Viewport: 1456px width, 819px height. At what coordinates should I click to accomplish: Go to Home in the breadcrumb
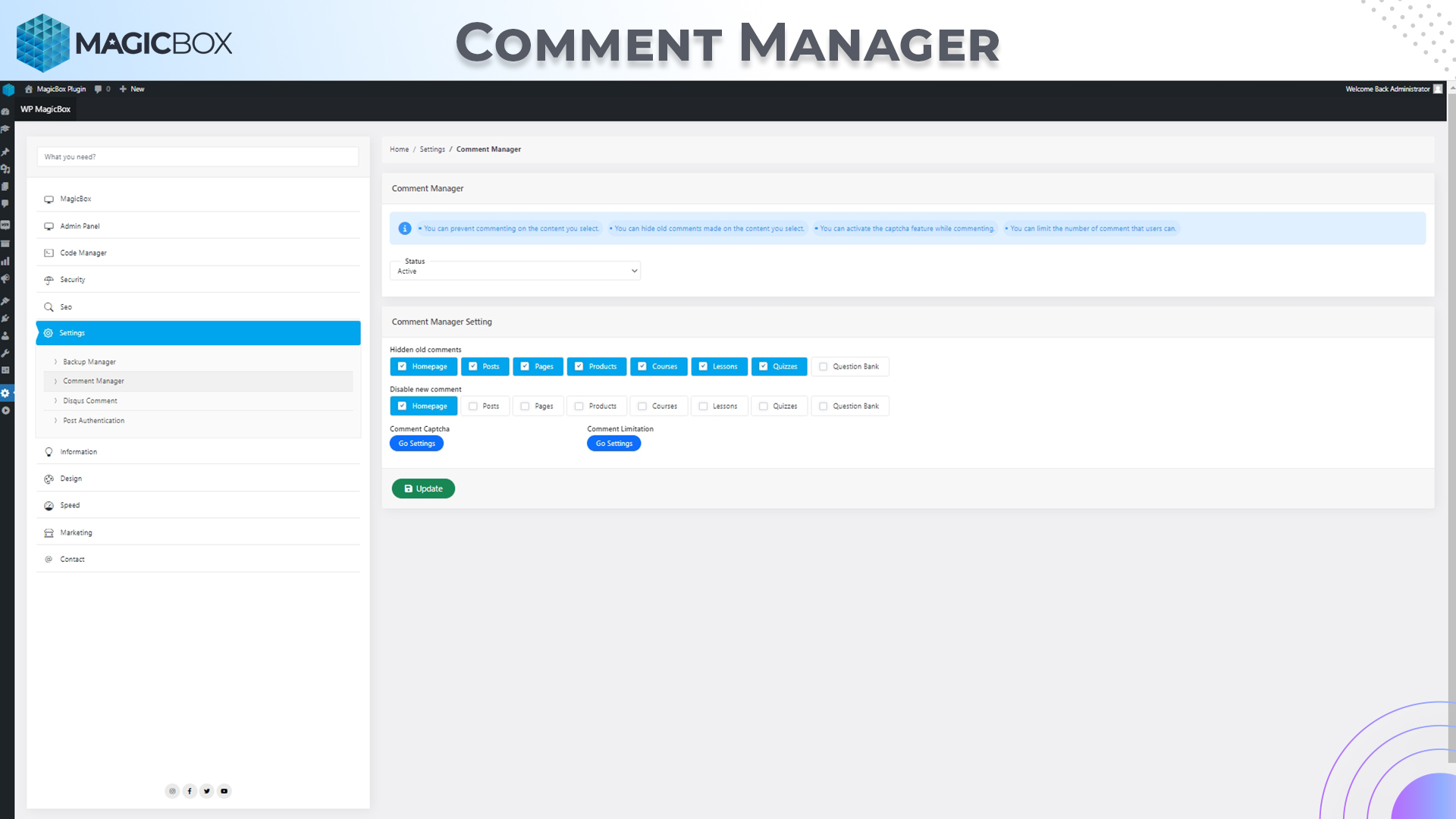[x=399, y=149]
